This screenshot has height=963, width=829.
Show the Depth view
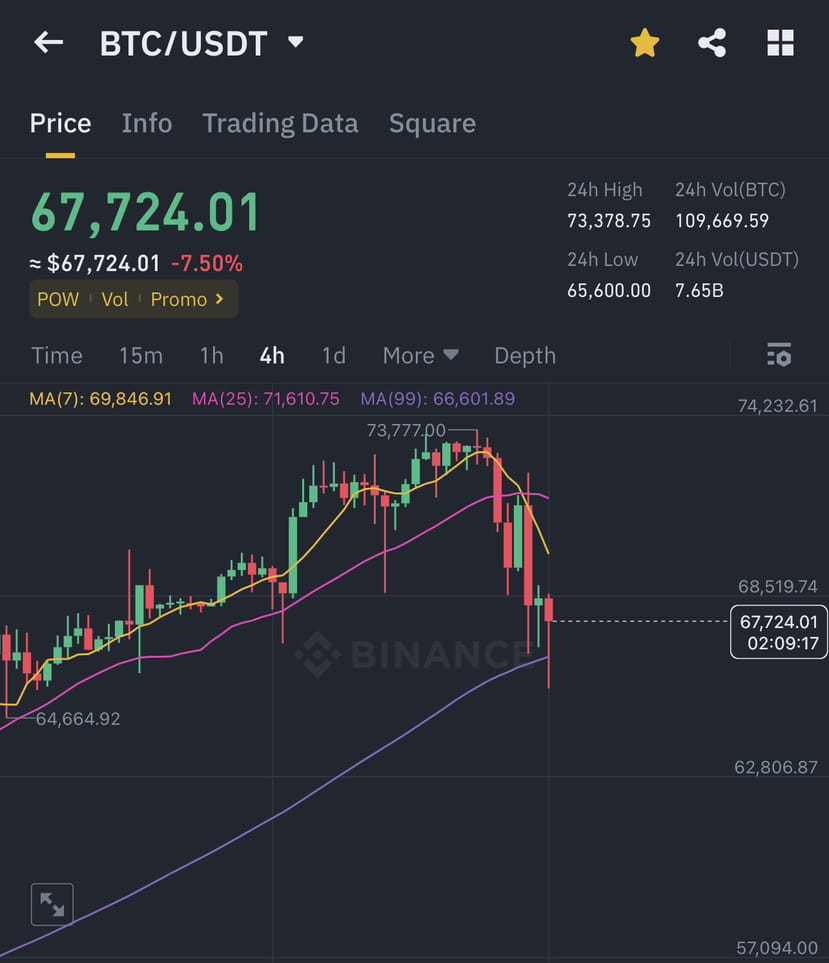(x=524, y=355)
